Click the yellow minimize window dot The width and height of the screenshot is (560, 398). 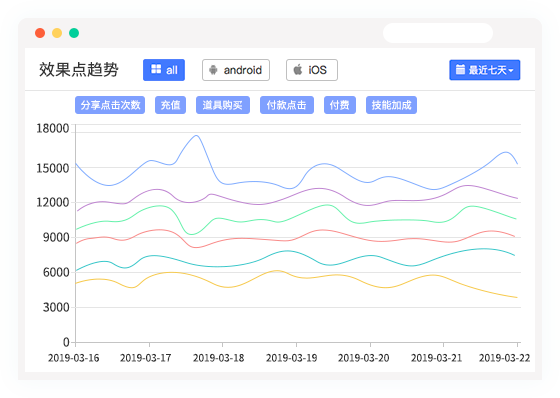[x=57, y=33]
